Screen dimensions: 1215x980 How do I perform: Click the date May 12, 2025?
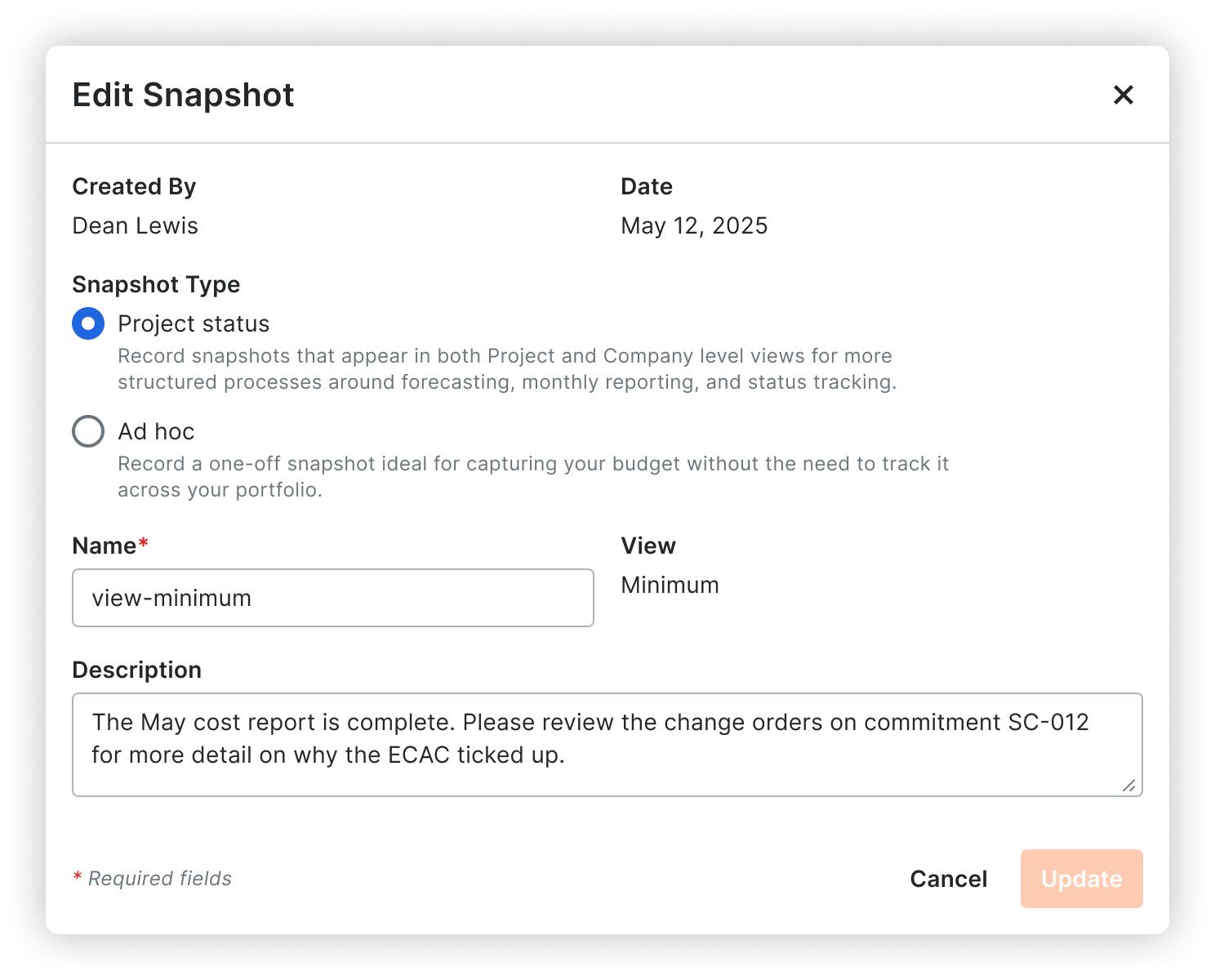click(694, 225)
